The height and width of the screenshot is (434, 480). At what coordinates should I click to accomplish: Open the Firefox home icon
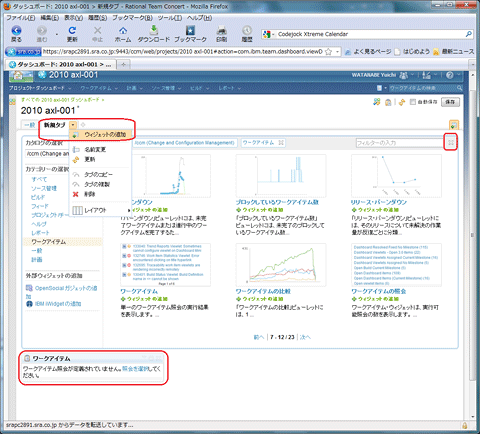tap(123, 31)
